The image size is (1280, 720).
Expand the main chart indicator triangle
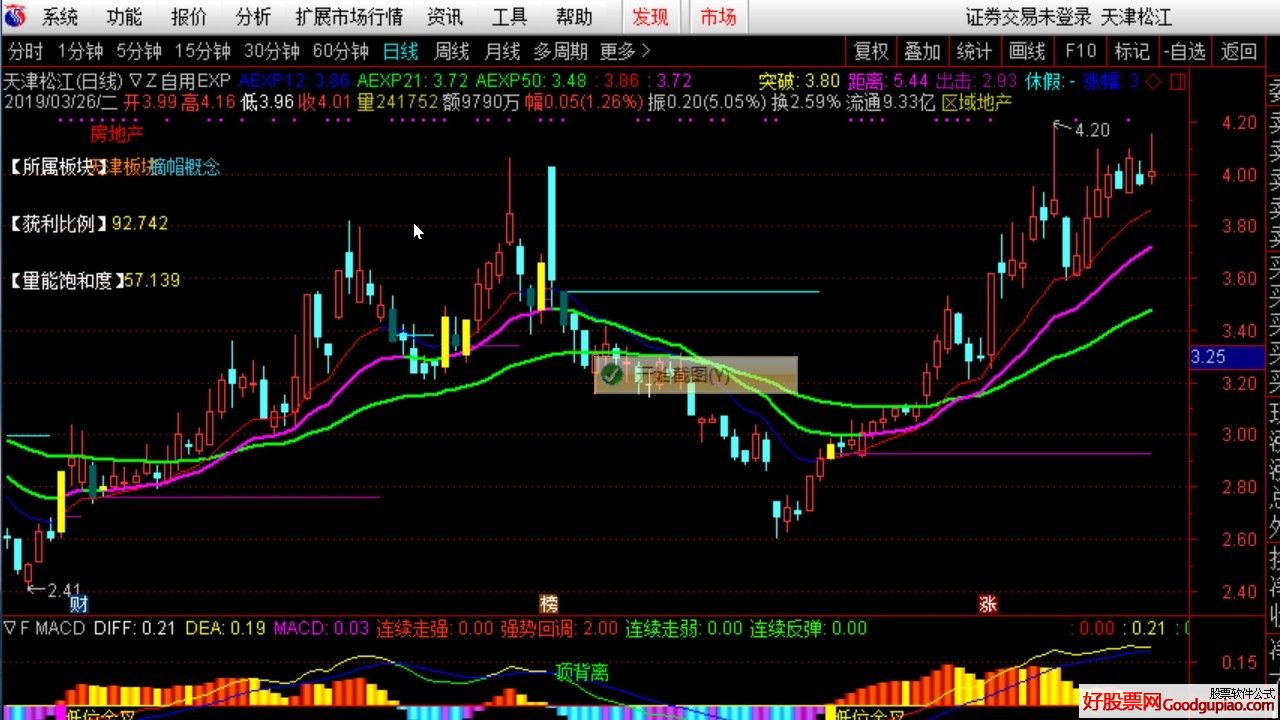click(x=135, y=80)
